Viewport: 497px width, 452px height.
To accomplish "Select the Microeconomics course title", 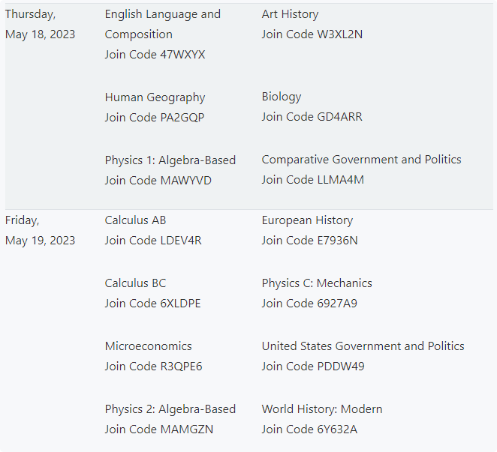I will pyautogui.click(x=148, y=346).
